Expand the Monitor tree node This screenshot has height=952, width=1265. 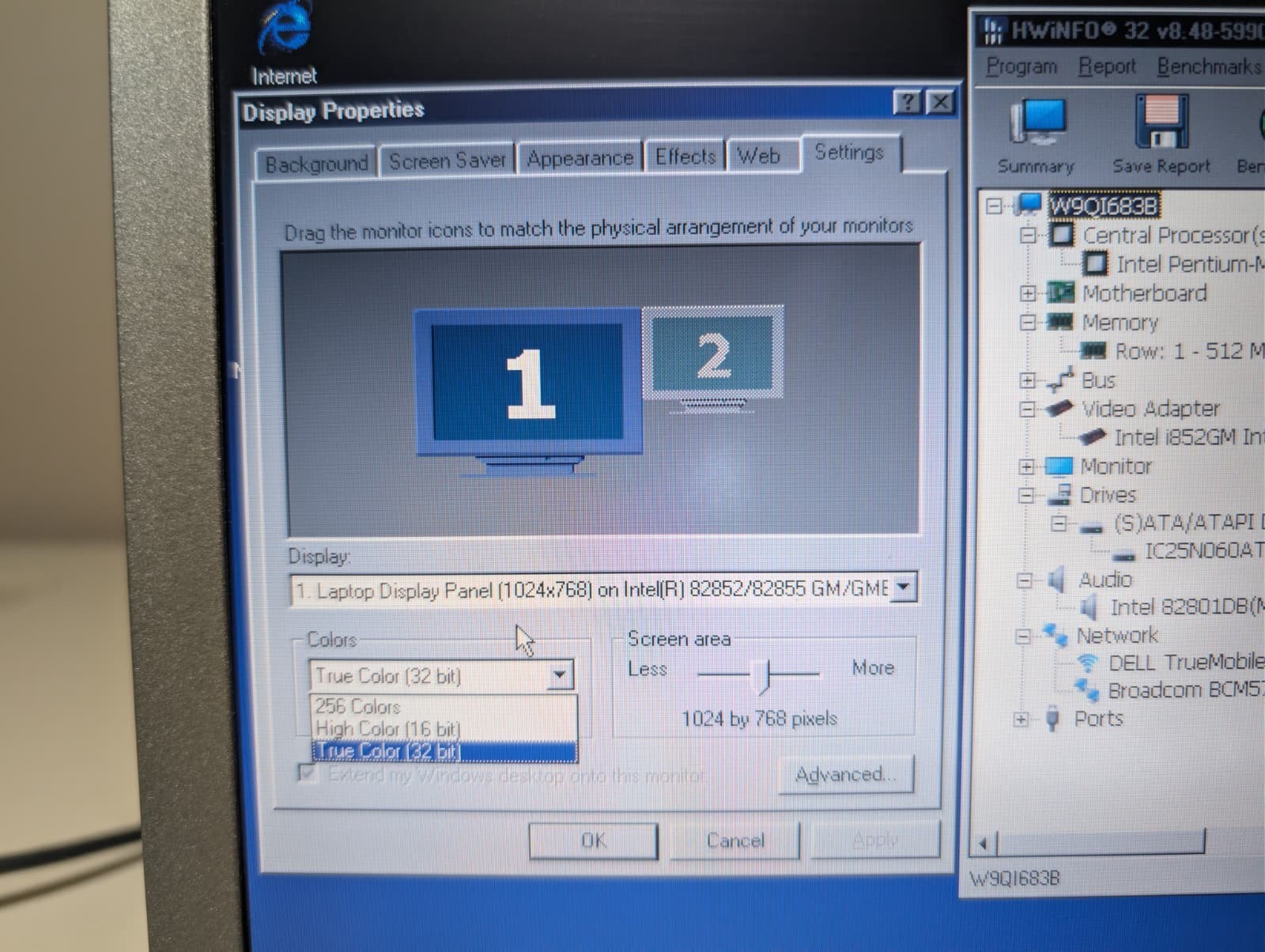click(x=1026, y=467)
